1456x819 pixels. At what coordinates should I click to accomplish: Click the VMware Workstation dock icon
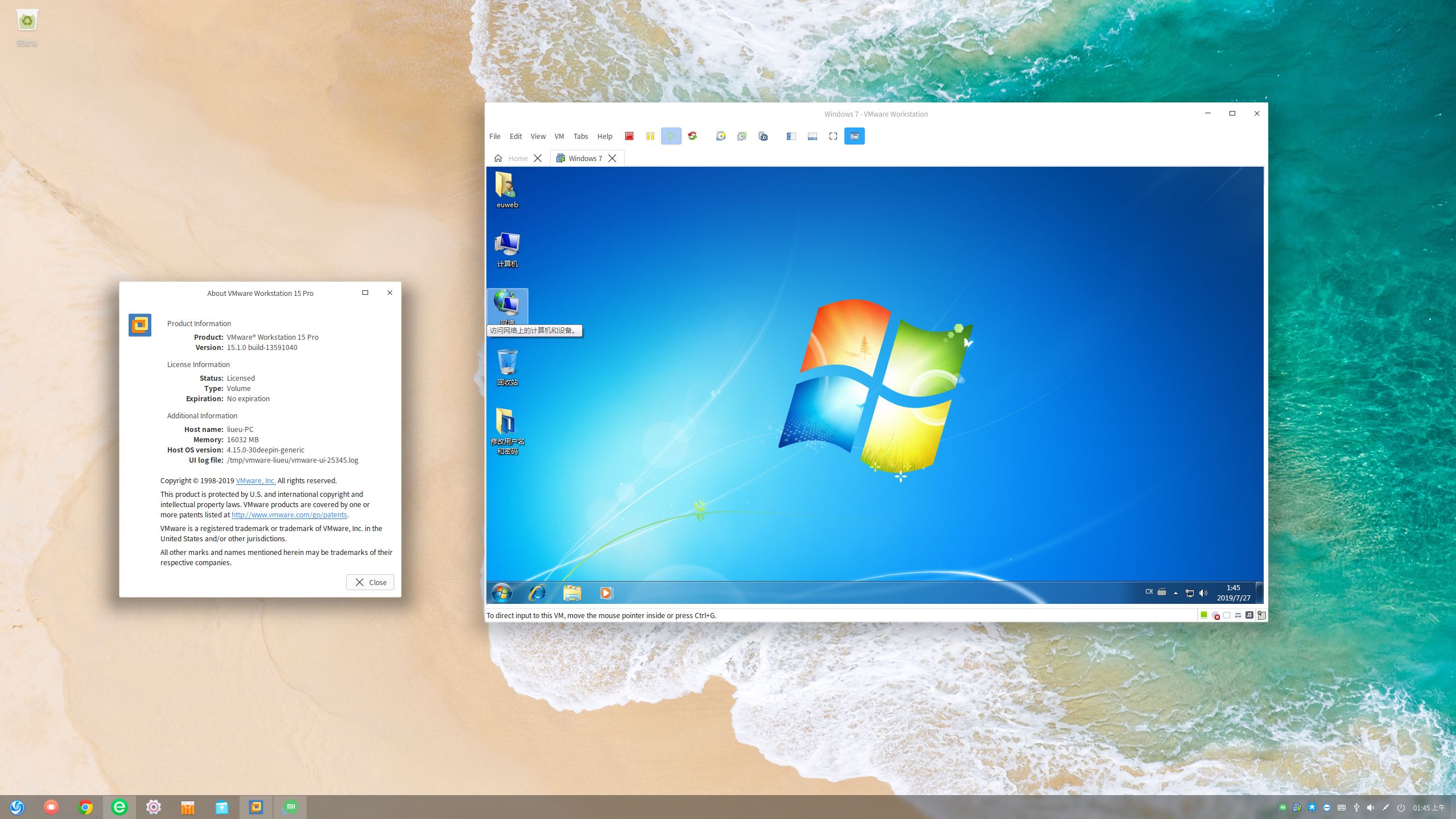(256, 807)
